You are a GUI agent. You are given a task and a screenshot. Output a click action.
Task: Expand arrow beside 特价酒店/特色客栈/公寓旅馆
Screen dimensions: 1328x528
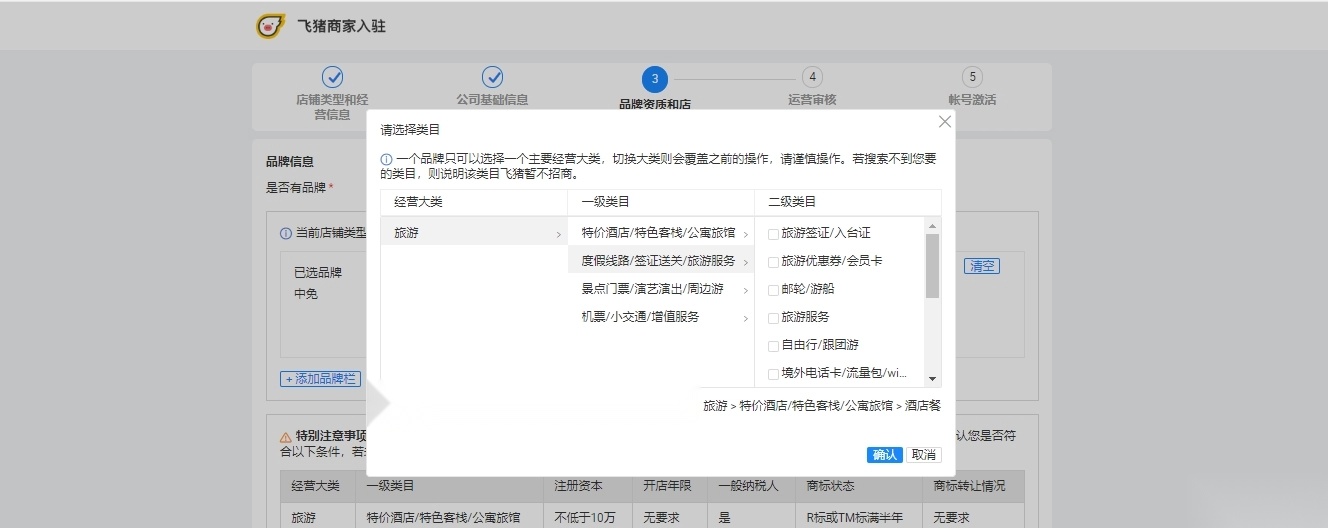(746, 234)
